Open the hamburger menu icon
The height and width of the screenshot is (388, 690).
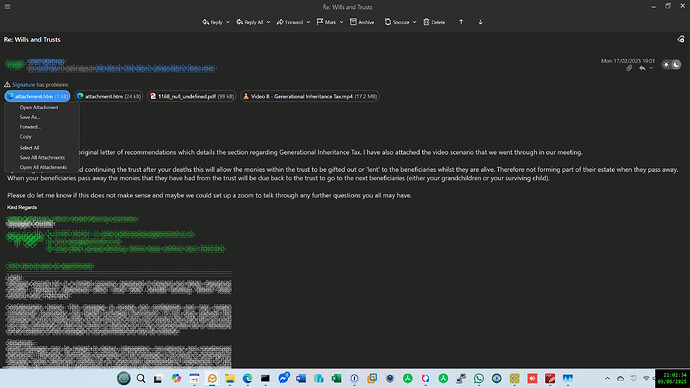pos(7,7)
